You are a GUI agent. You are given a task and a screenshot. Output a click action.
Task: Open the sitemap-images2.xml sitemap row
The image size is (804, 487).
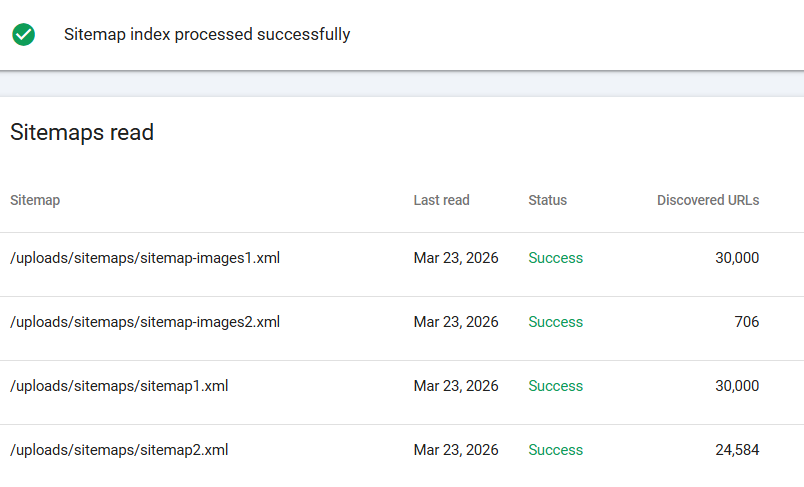[x=145, y=322]
